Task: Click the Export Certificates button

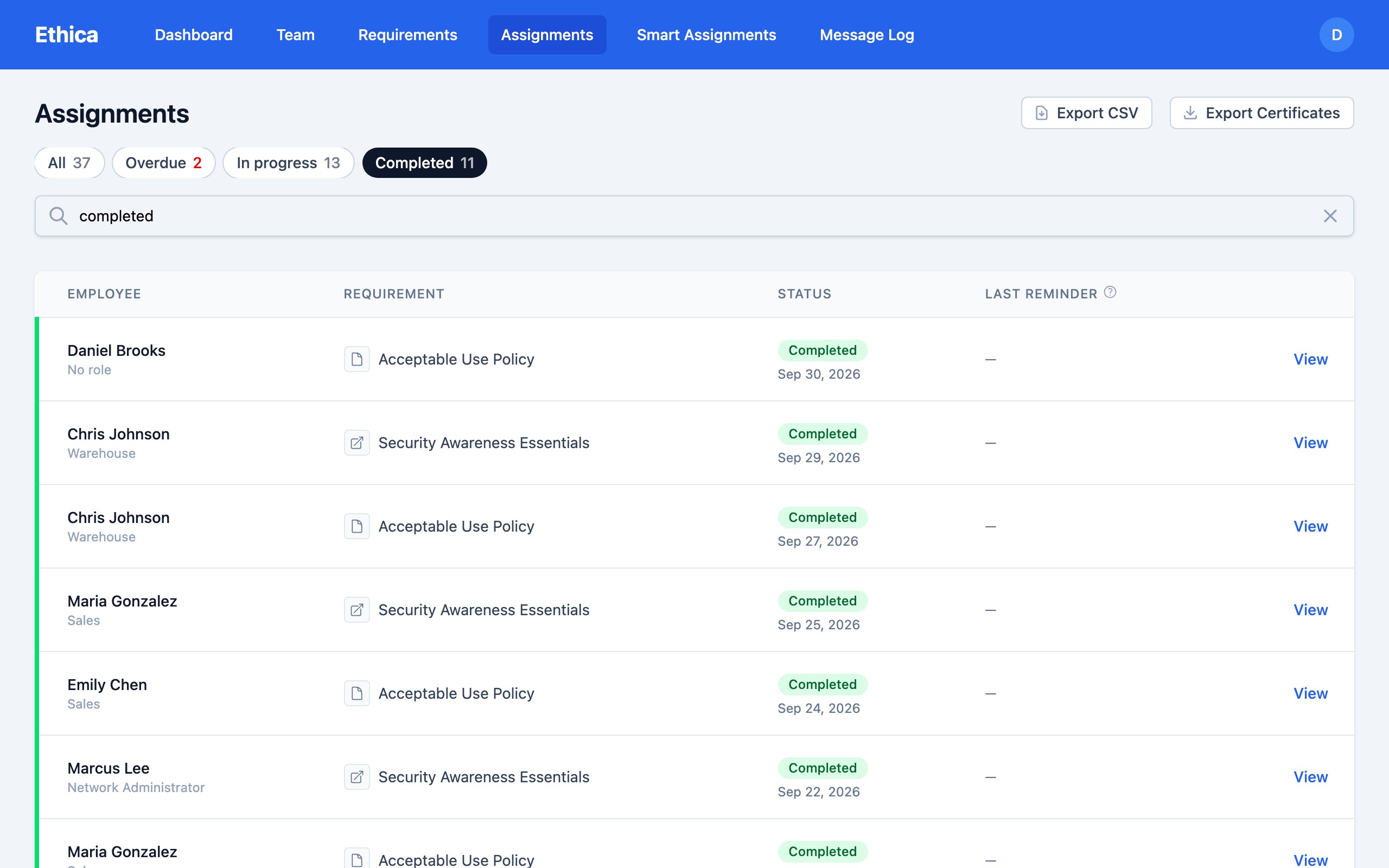Action: [x=1261, y=113]
